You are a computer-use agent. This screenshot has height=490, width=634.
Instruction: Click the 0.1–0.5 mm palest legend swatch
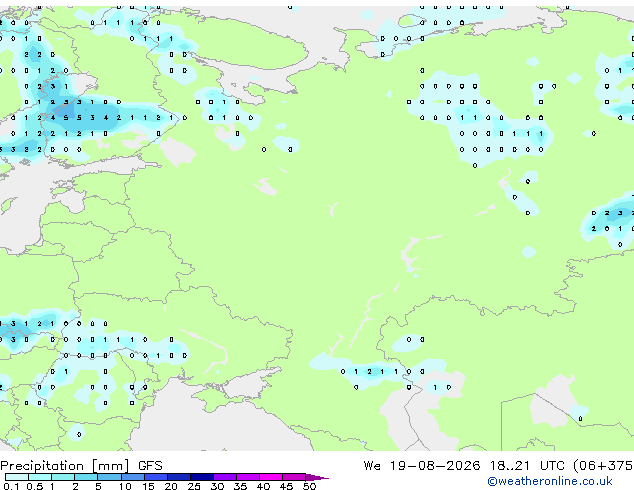[x=17, y=477]
